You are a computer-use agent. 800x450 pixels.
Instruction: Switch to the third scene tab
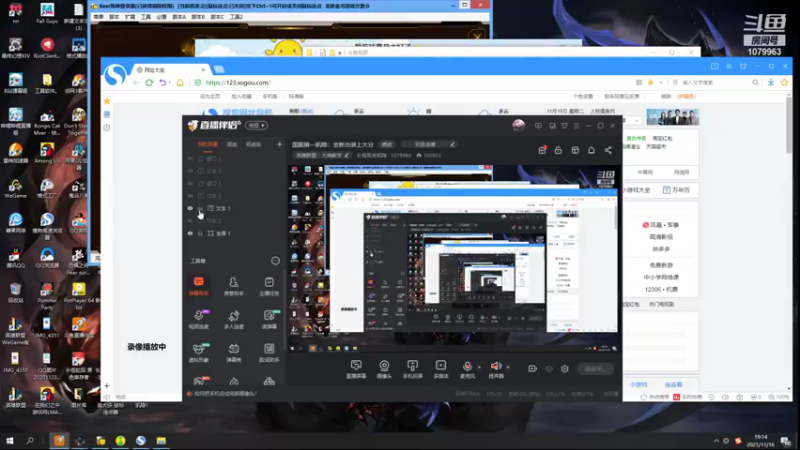[x=253, y=144]
